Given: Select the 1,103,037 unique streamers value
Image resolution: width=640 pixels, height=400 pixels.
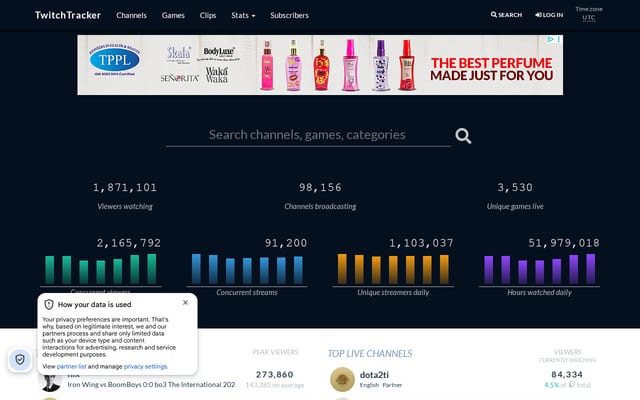Looking at the screenshot, I should click(x=421, y=243).
